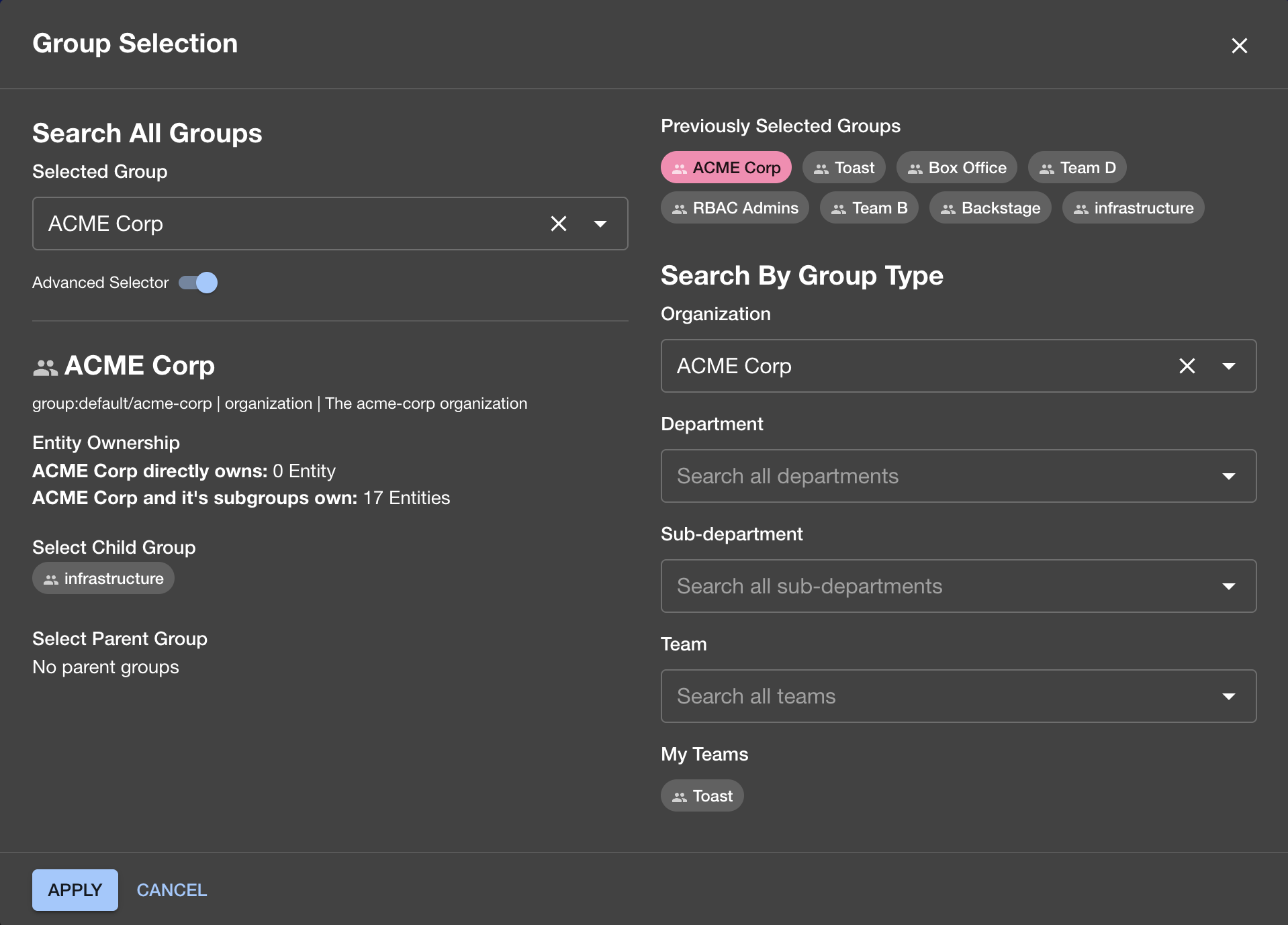Click the people icon on Box Office chip

click(x=915, y=169)
